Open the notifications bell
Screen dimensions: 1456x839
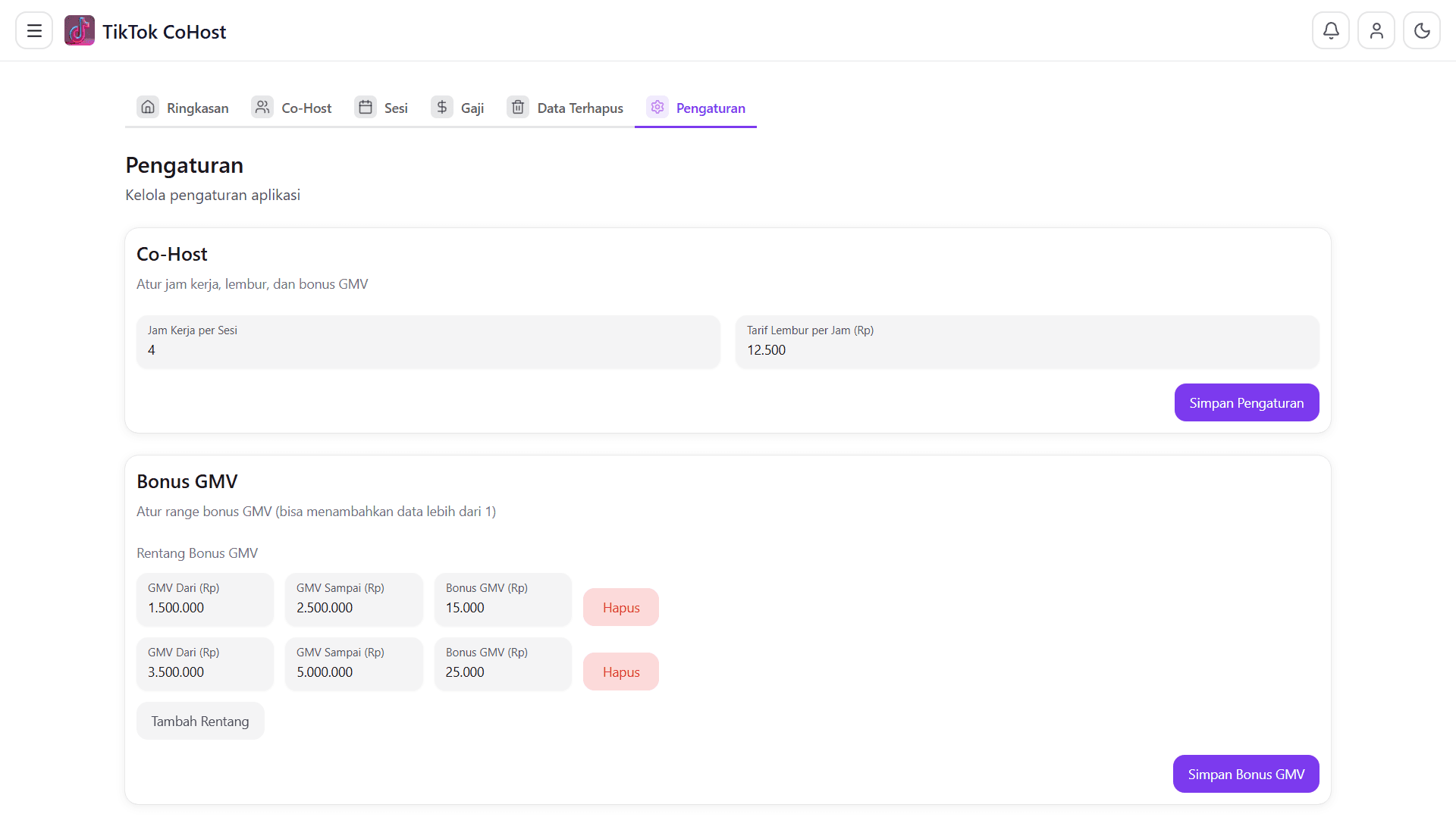[x=1331, y=30]
